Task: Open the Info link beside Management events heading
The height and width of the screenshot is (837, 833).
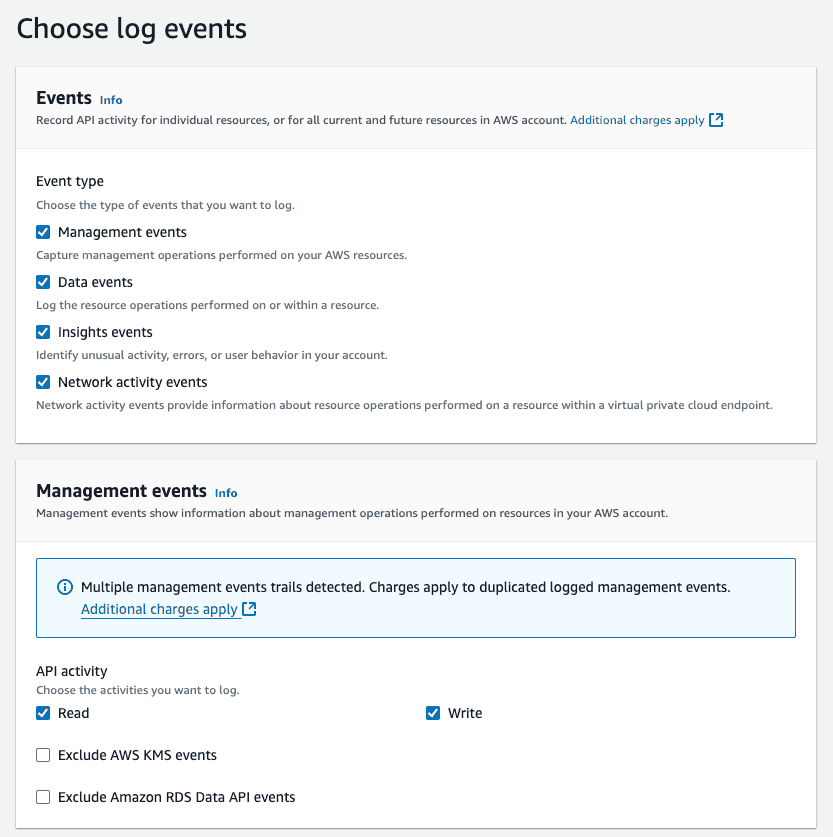Action: click(225, 492)
